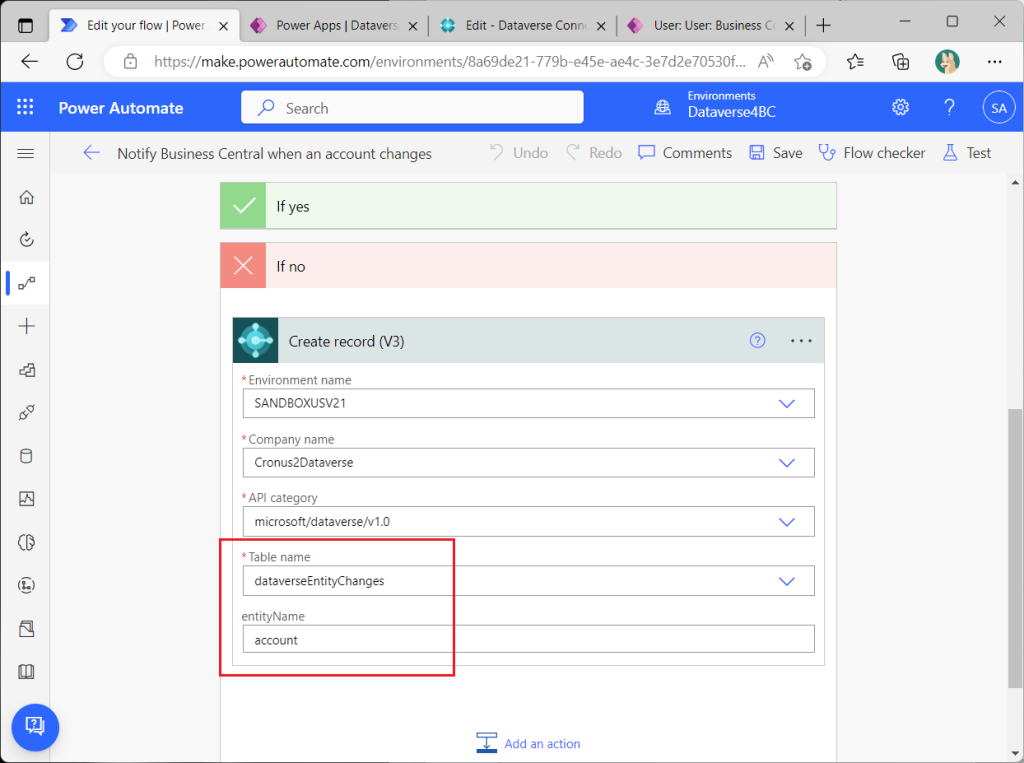This screenshot has width=1024, height=763.
Task: Open Process advisor icon in the sidebar
Action: pyautogui.click(x=26, y=585)
